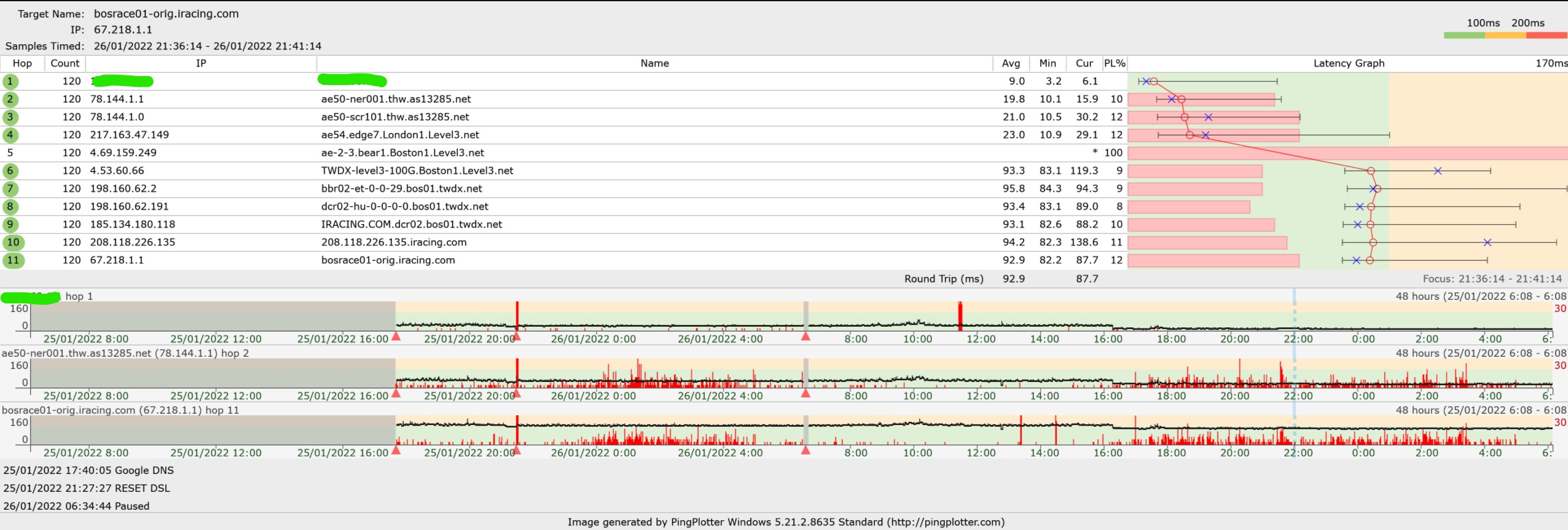Click the '119.3' current latency value

click(x=1084, y=171)
